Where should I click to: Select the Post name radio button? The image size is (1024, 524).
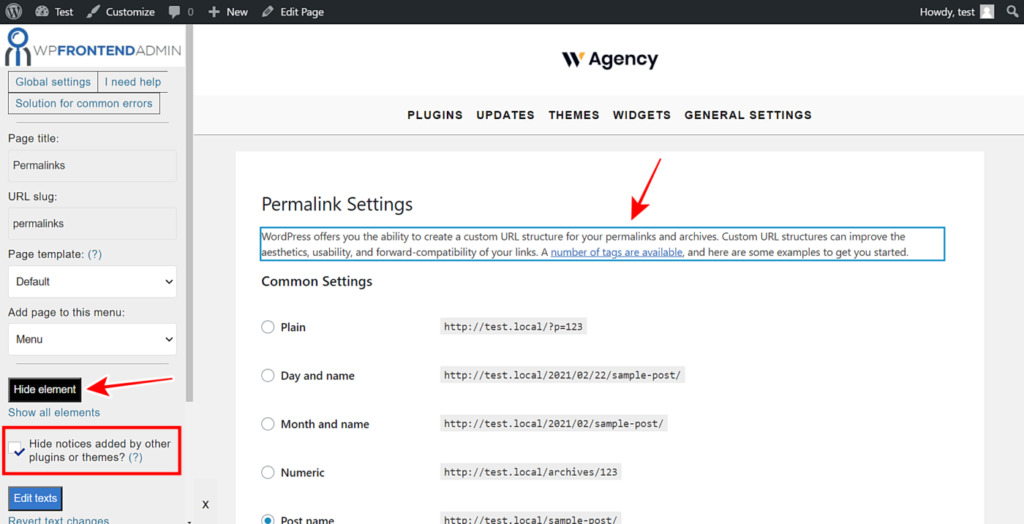(268, 520)
